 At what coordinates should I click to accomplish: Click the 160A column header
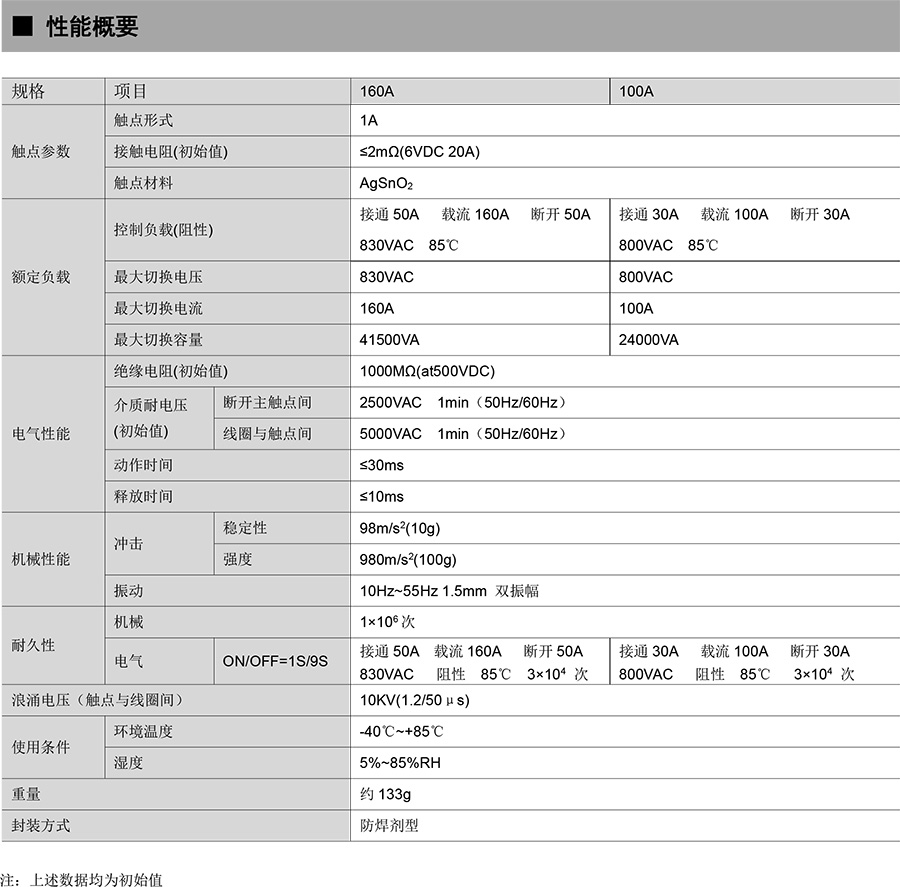[377, 91]
